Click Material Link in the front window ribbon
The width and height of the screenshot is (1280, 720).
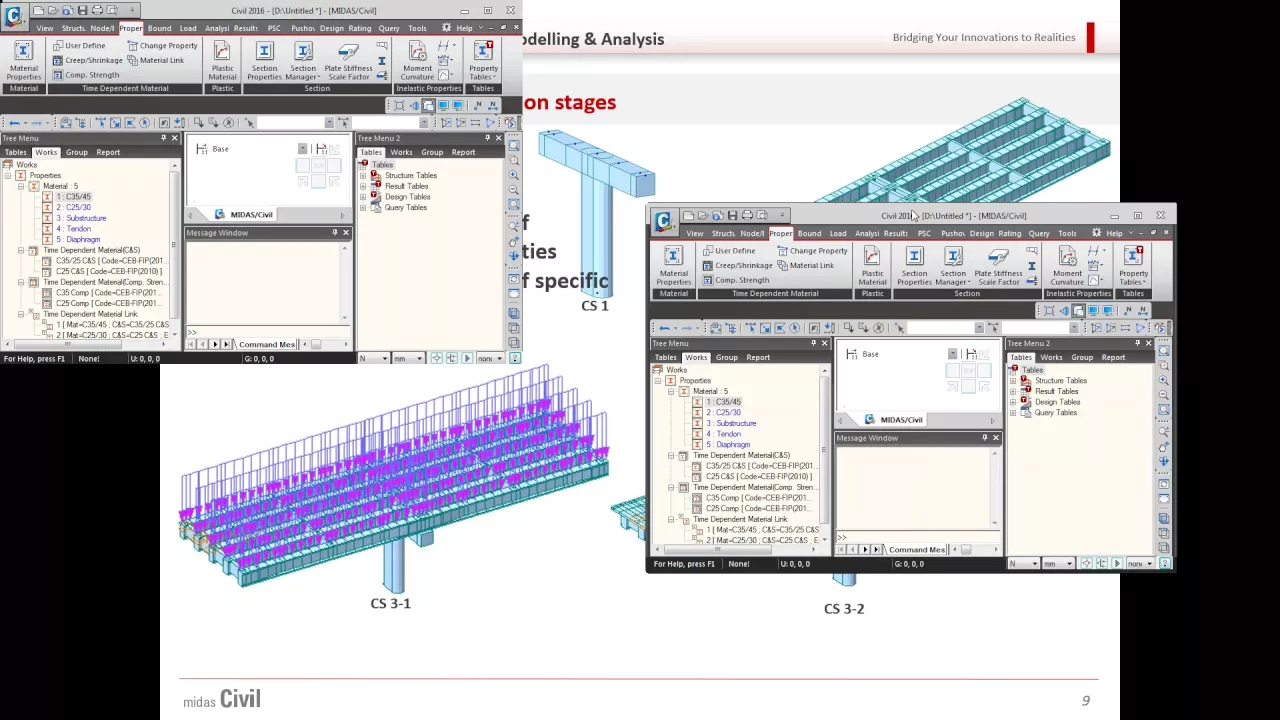tap(805, 266)
